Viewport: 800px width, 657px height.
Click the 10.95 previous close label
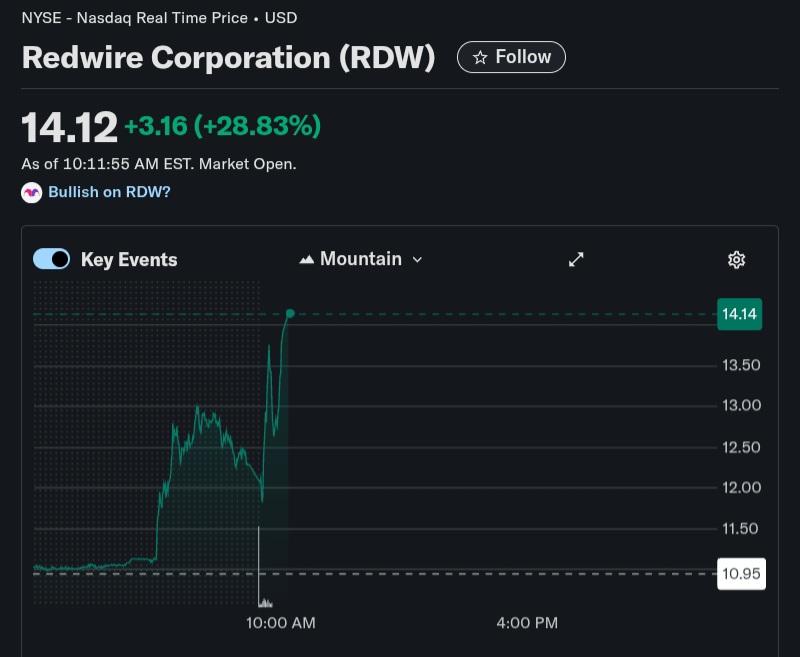[741, 573]
